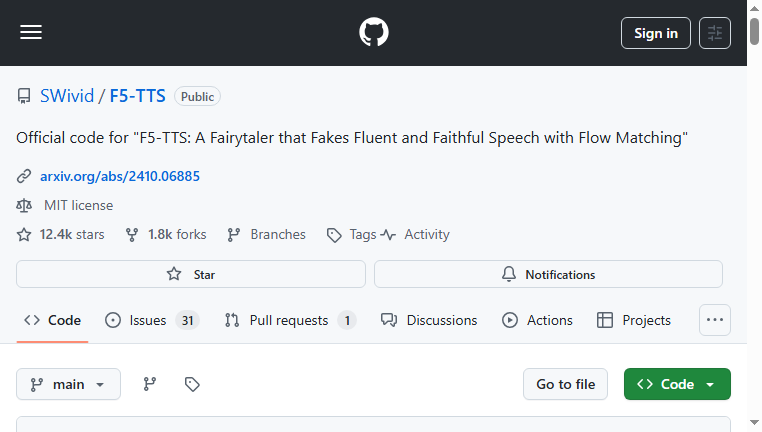The width and height of the screenshot is (762, 432).
Task: Open the appearance settings sliders icon
Action: click(714, 33)
